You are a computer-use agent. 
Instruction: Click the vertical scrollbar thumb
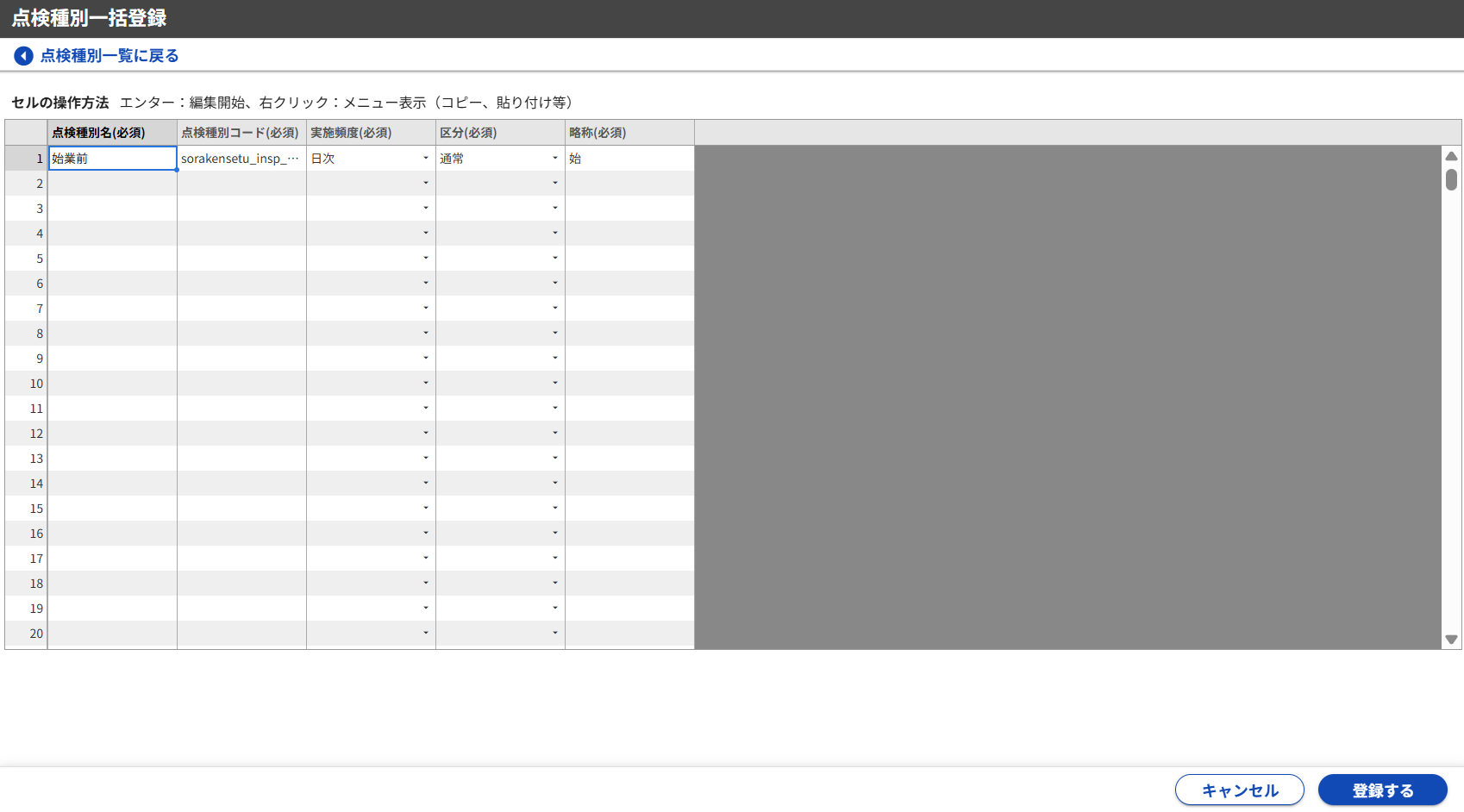click(x=1451, y=179)
